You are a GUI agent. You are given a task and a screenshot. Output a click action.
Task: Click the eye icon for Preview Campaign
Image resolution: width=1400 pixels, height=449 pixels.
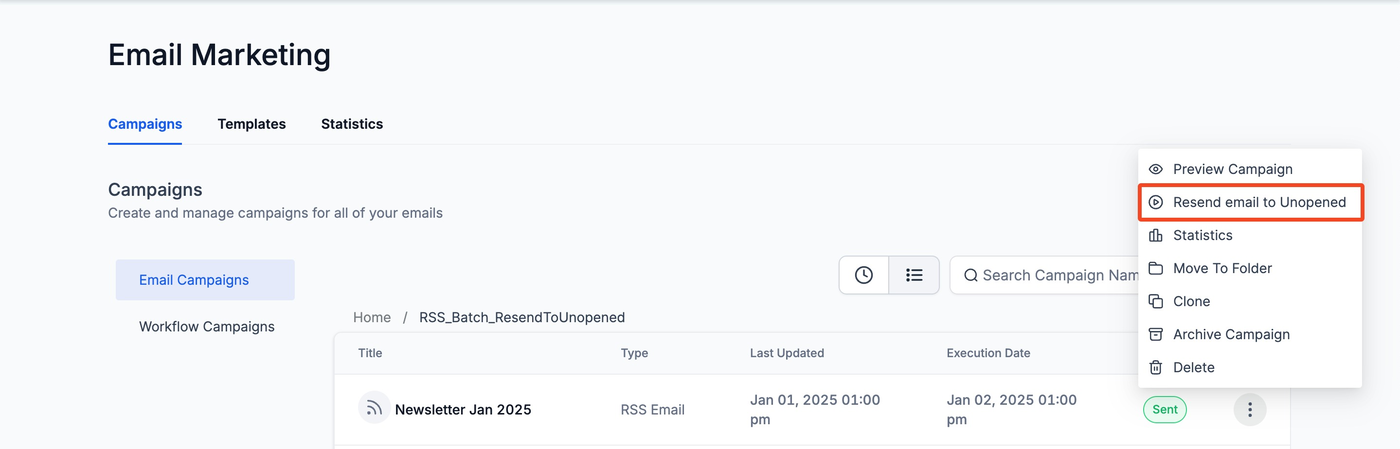tap(1156, 169)
